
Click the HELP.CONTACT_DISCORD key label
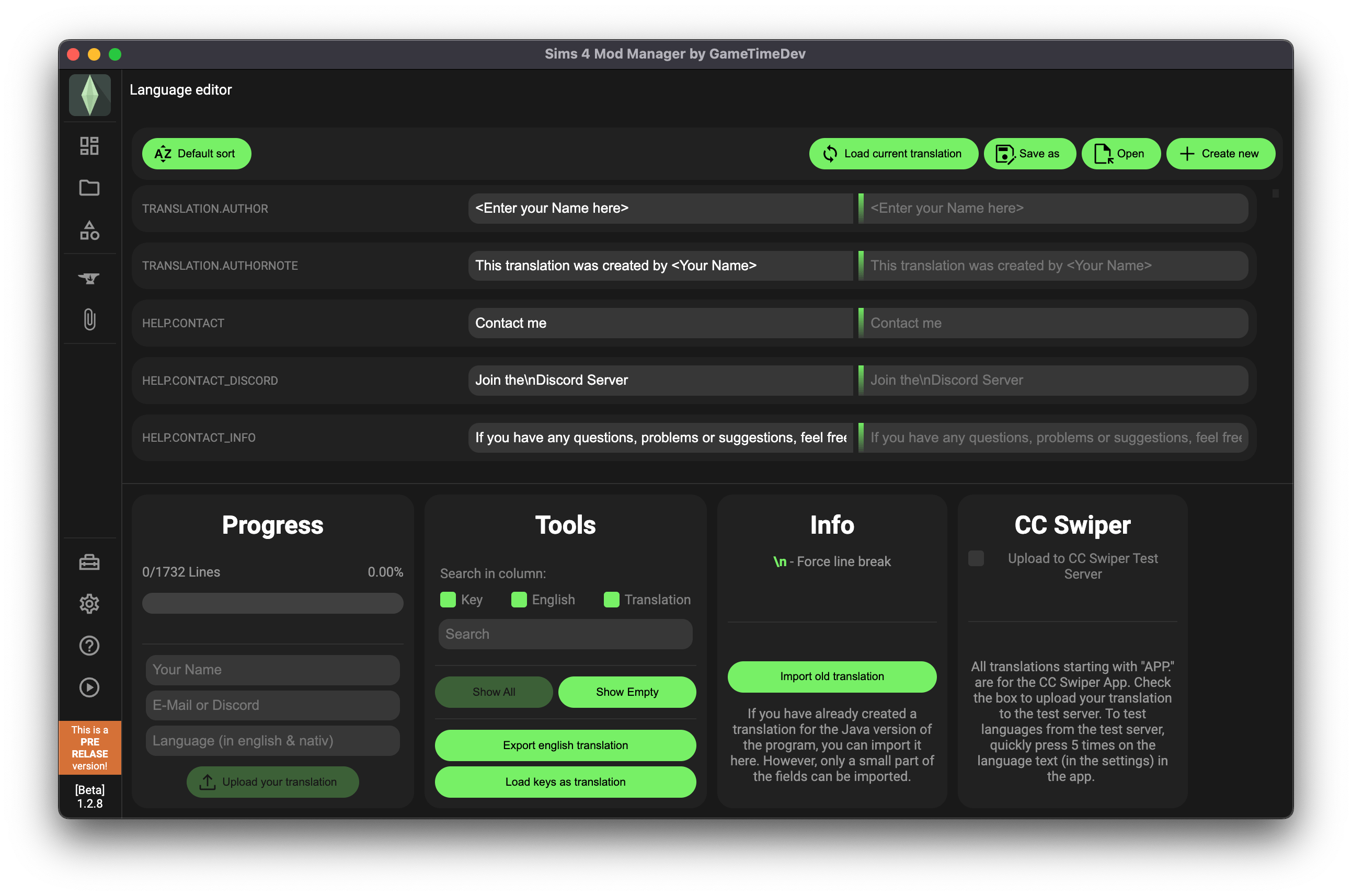(210, 381)
